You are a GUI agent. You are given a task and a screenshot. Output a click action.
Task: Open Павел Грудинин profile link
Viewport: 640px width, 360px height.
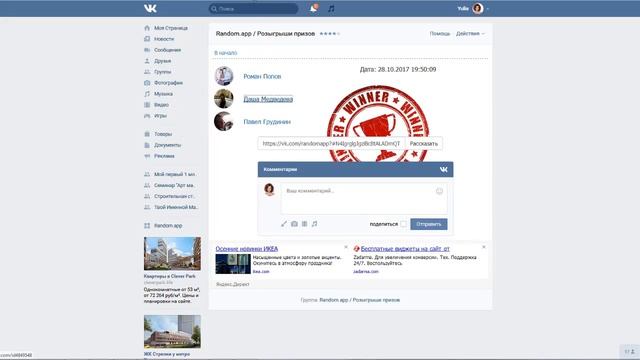point(267,122)
